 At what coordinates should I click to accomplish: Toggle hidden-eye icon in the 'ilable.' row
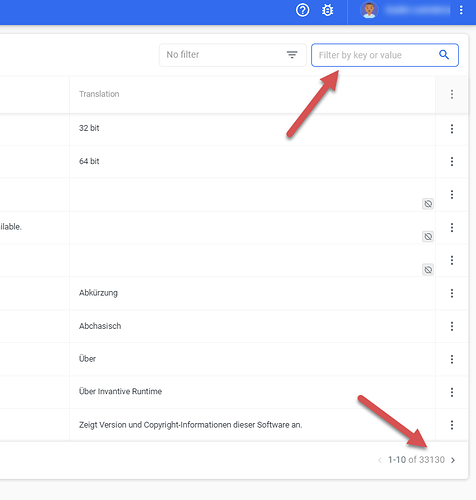pyautogui.click(x=428, y=237)
